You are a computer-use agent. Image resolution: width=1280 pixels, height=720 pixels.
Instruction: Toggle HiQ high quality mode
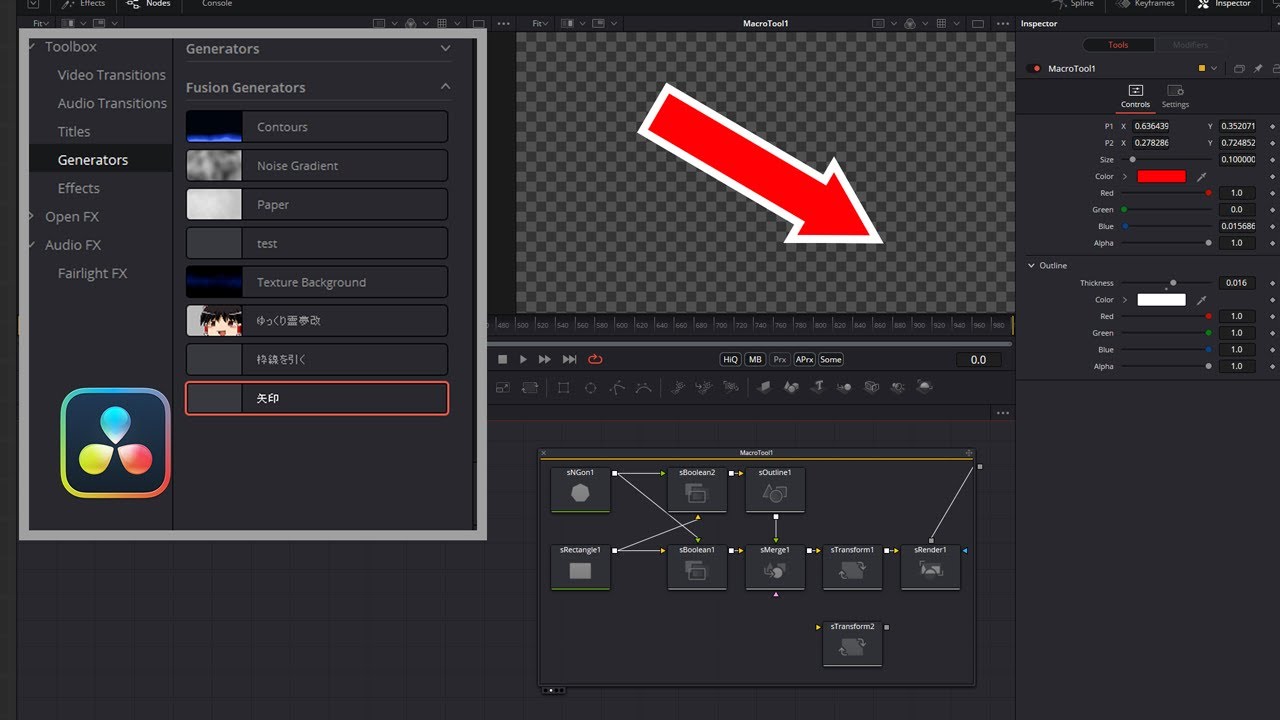pos(730,359)
